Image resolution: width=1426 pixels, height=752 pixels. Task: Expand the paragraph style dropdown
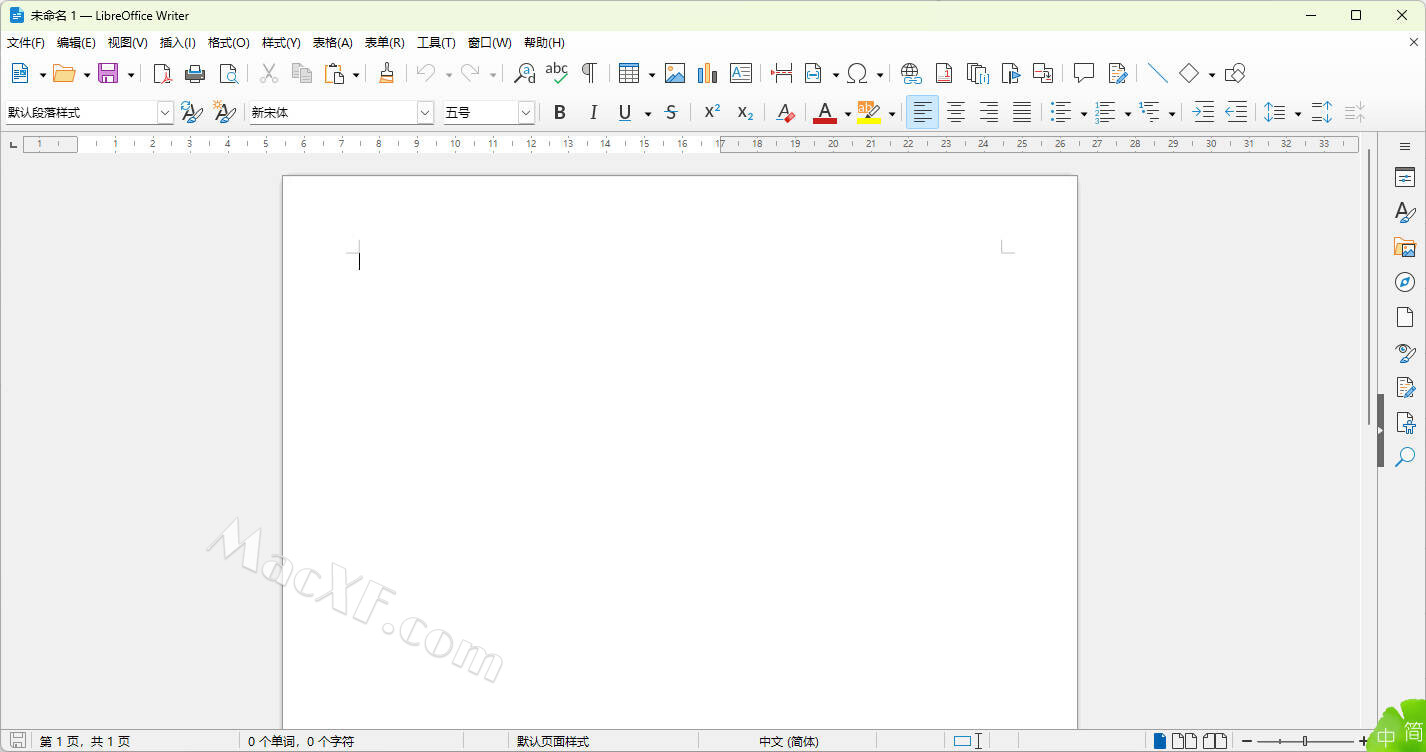coord(166,113)
